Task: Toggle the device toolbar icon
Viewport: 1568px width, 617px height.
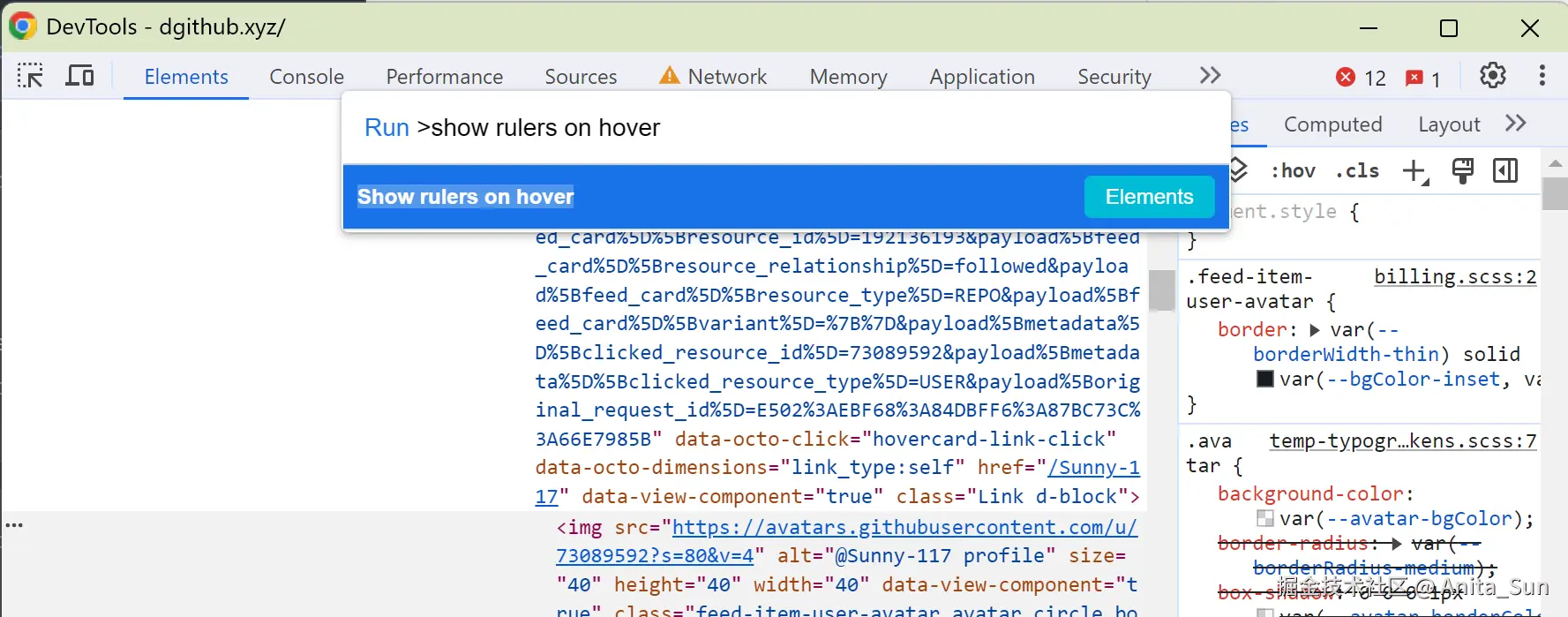Action: click(x=79, y=76)
